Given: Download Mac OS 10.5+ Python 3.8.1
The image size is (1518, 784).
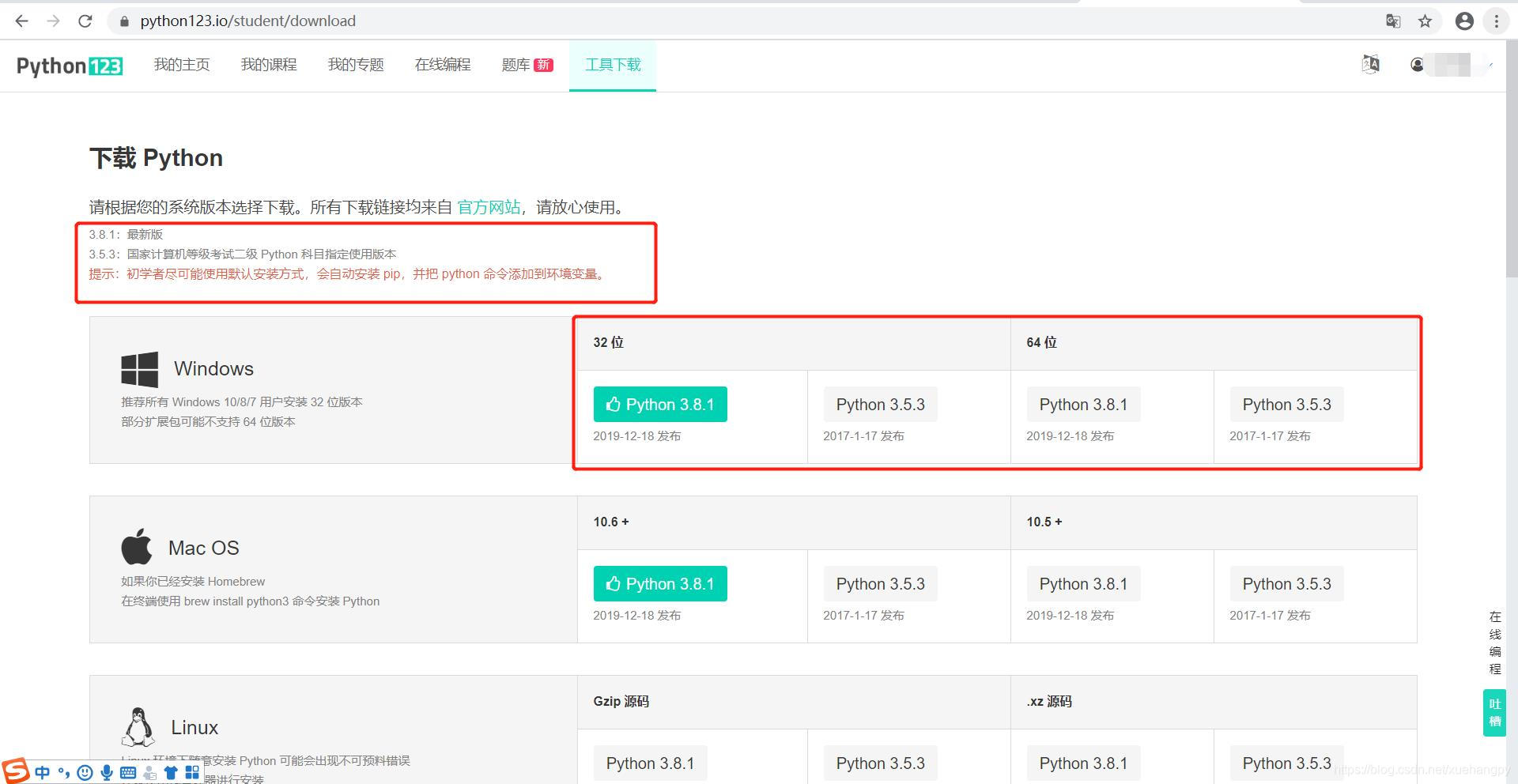Looking at the screenshot, I should point(1083,584).
